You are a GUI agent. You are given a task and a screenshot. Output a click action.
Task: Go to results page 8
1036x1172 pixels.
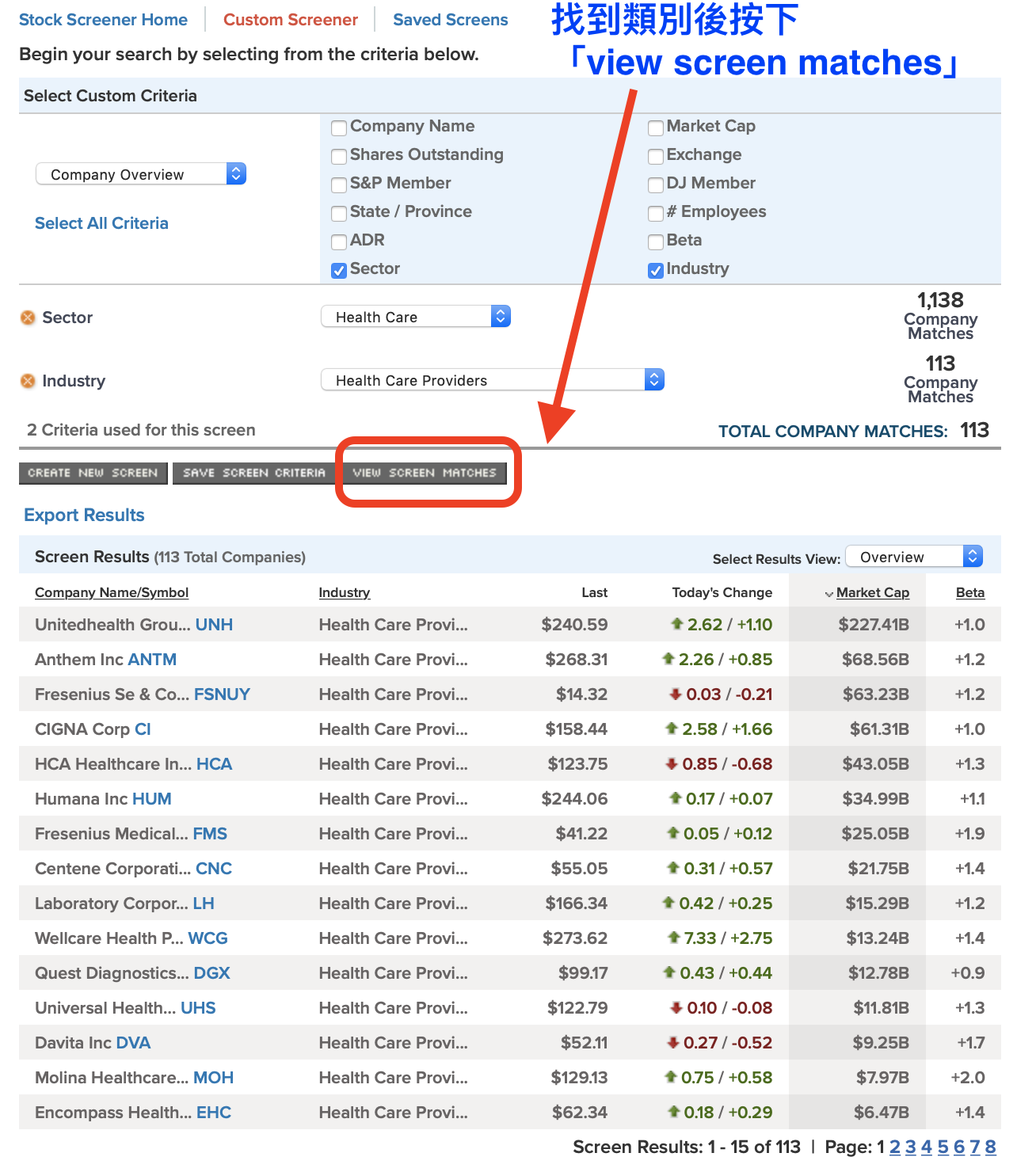[x=991, y=1147]
